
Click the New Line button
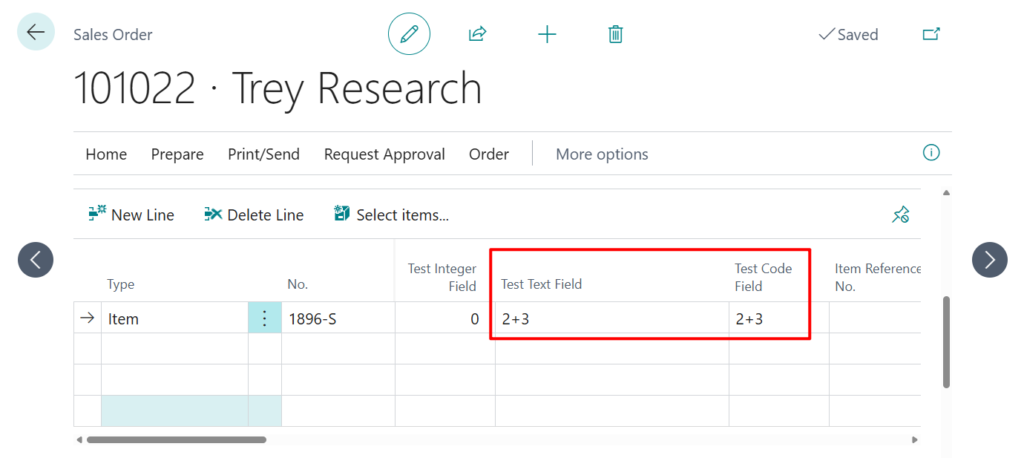pos(131,215)
